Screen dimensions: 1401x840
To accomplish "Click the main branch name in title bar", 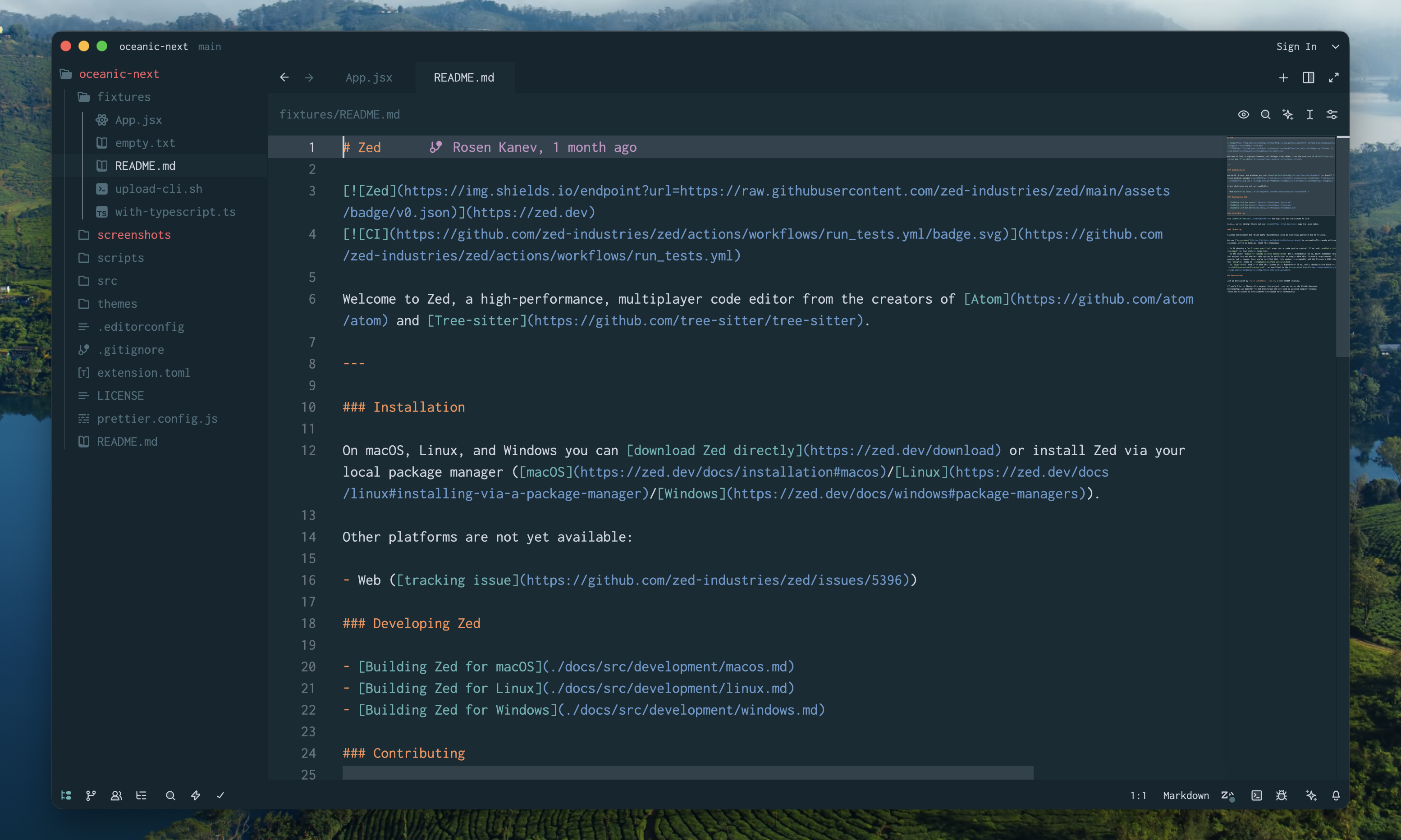I will [210, 46].
